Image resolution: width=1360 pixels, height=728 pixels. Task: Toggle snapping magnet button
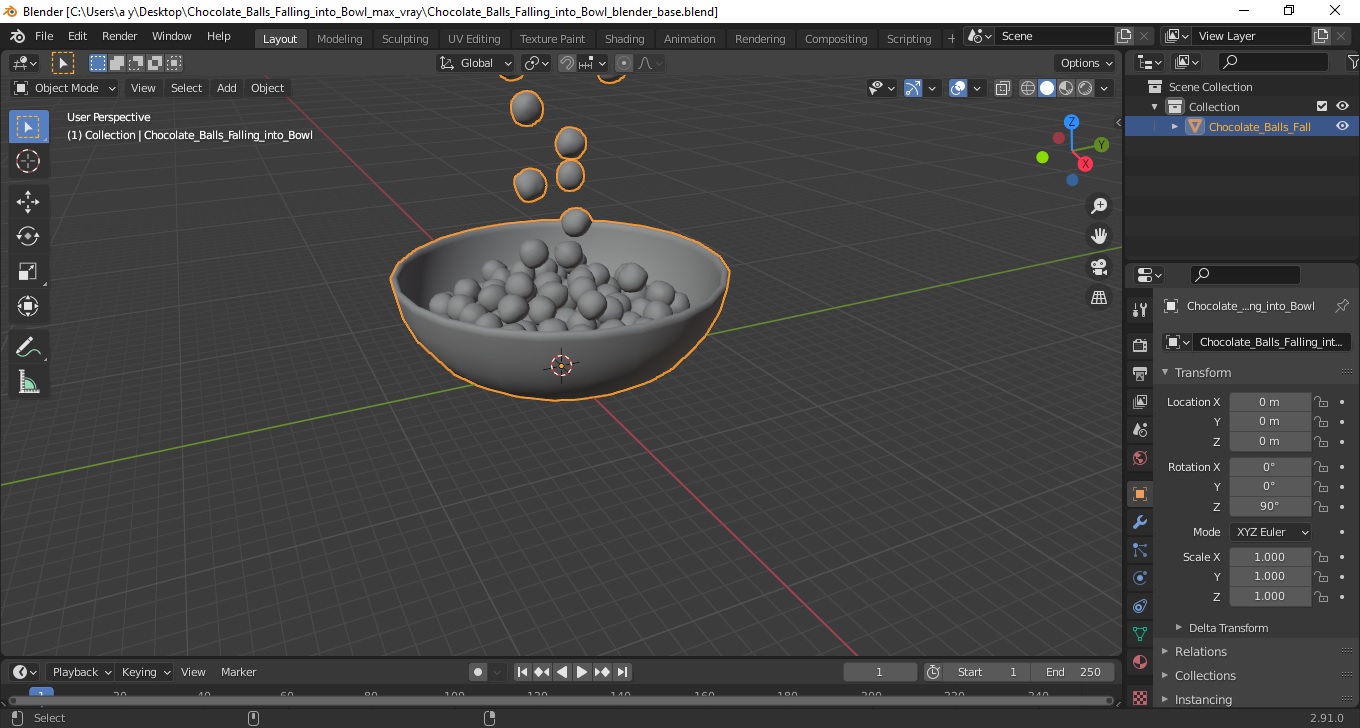[x=567, y=63]
